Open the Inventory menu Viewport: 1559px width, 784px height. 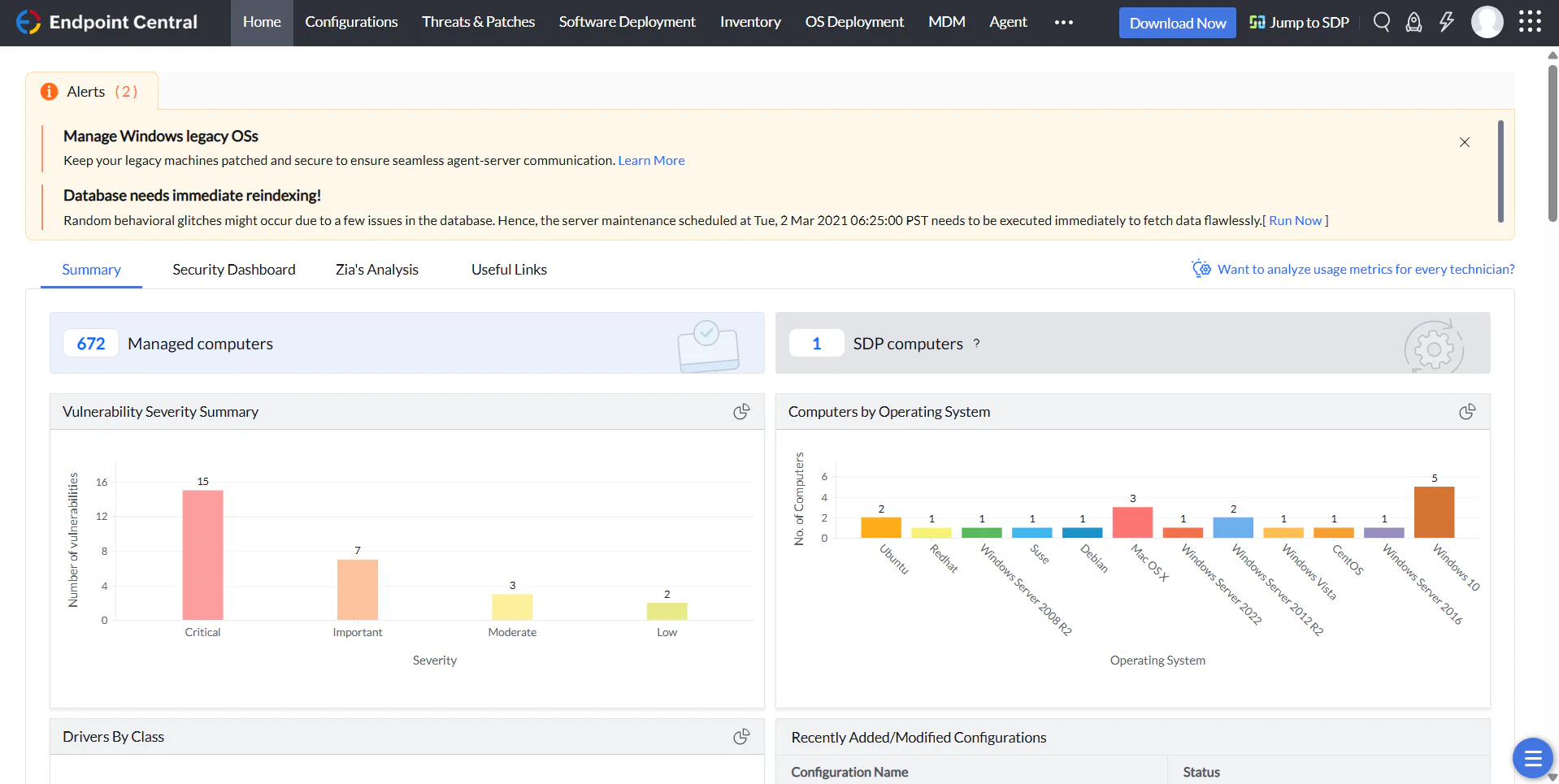point(750,23)
